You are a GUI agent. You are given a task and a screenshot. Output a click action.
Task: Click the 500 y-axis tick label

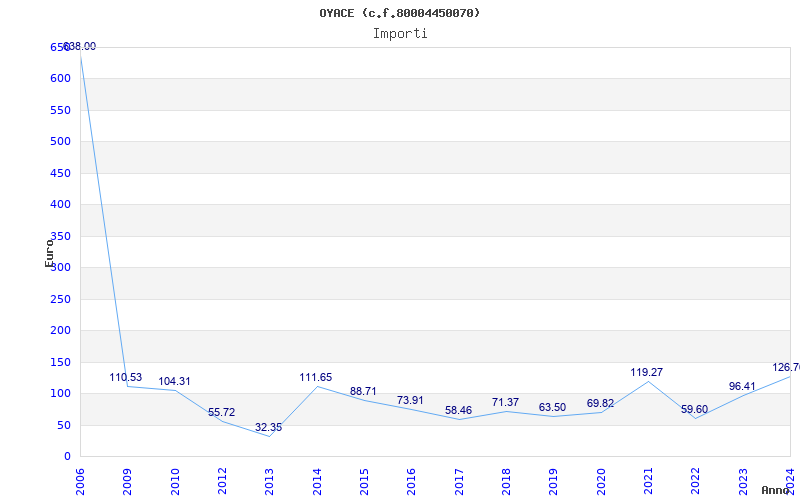[x=60, y=141]
